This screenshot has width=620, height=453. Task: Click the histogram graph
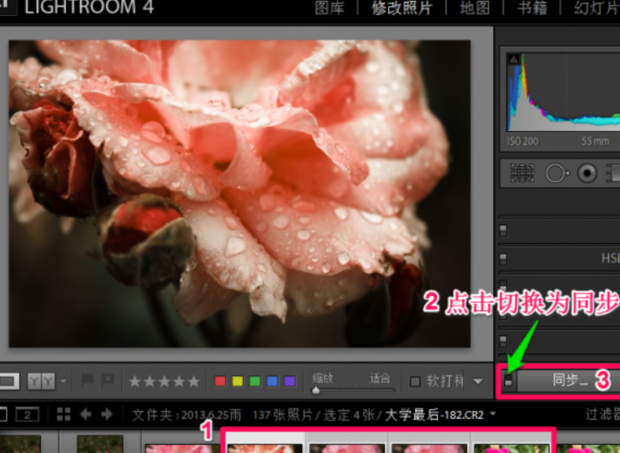pyautogui.click(x=563, y=92)
